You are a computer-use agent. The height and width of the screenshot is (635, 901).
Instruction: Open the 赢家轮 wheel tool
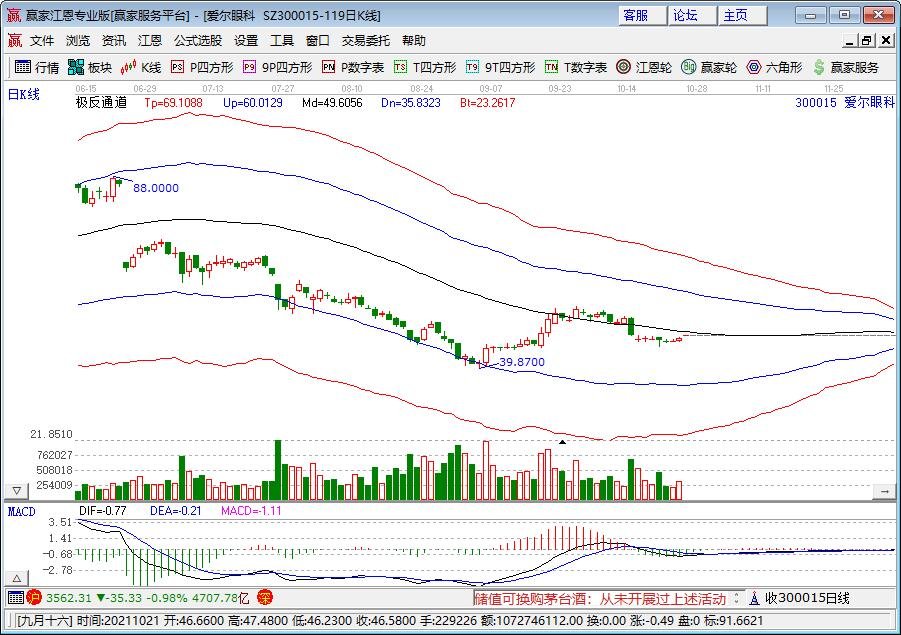click(709, 67)
